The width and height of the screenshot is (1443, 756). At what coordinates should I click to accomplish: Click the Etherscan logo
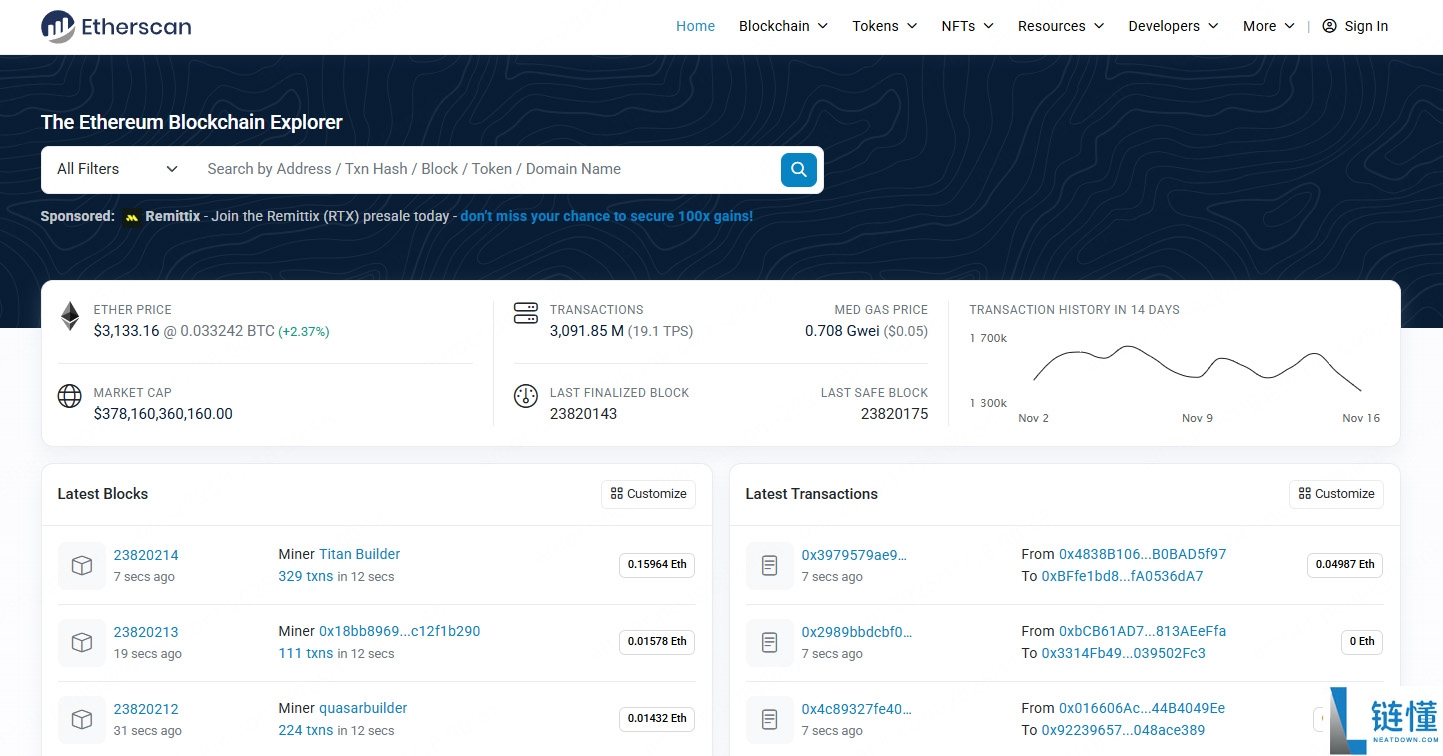(115, 26)
